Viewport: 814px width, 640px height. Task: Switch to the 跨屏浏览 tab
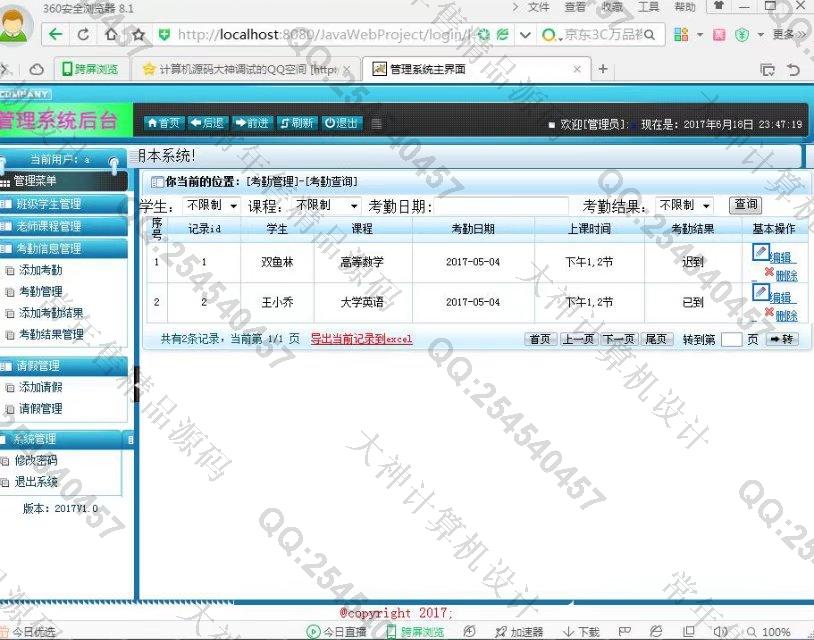[90, 69]
